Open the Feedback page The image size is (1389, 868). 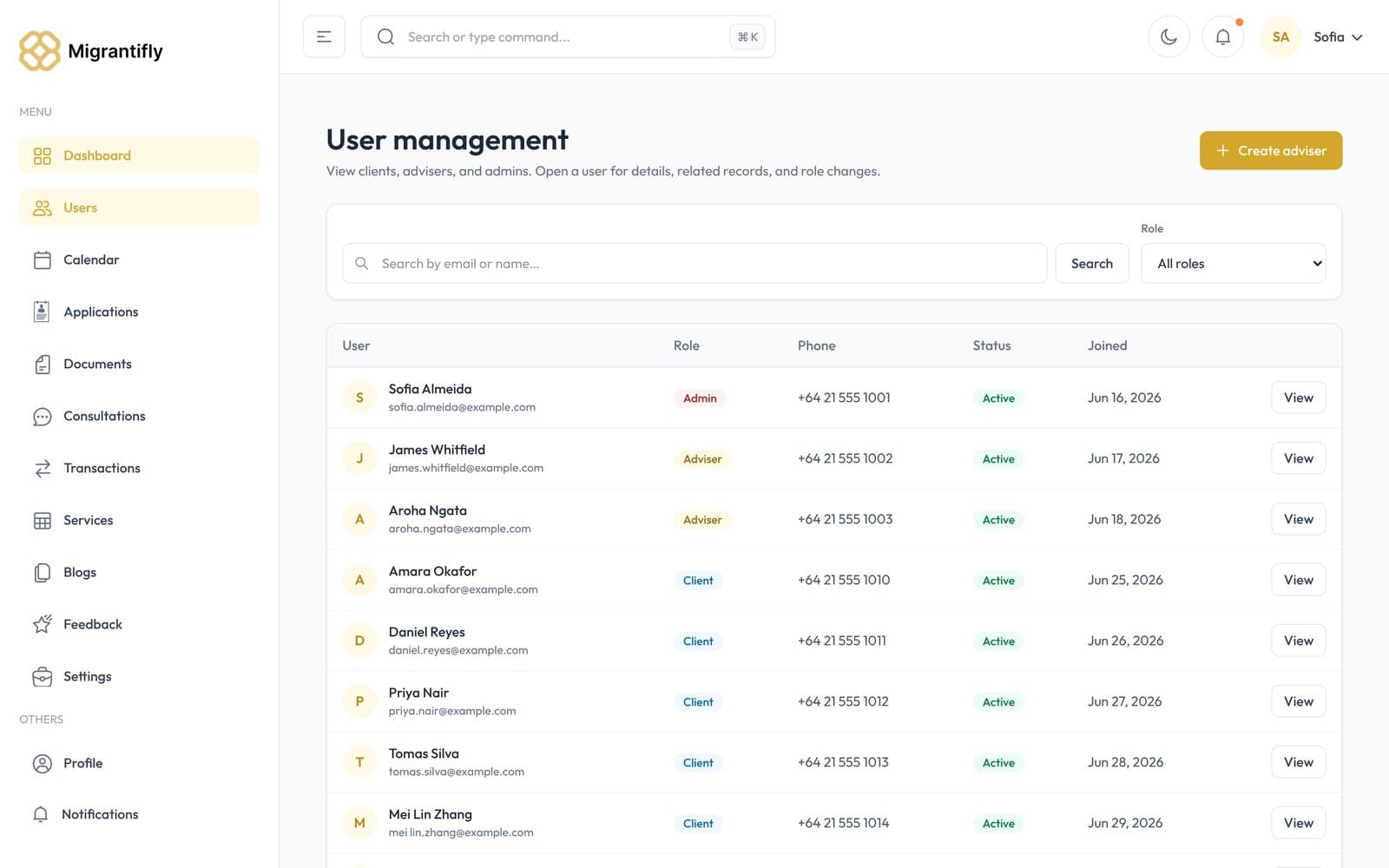point(139,624)
